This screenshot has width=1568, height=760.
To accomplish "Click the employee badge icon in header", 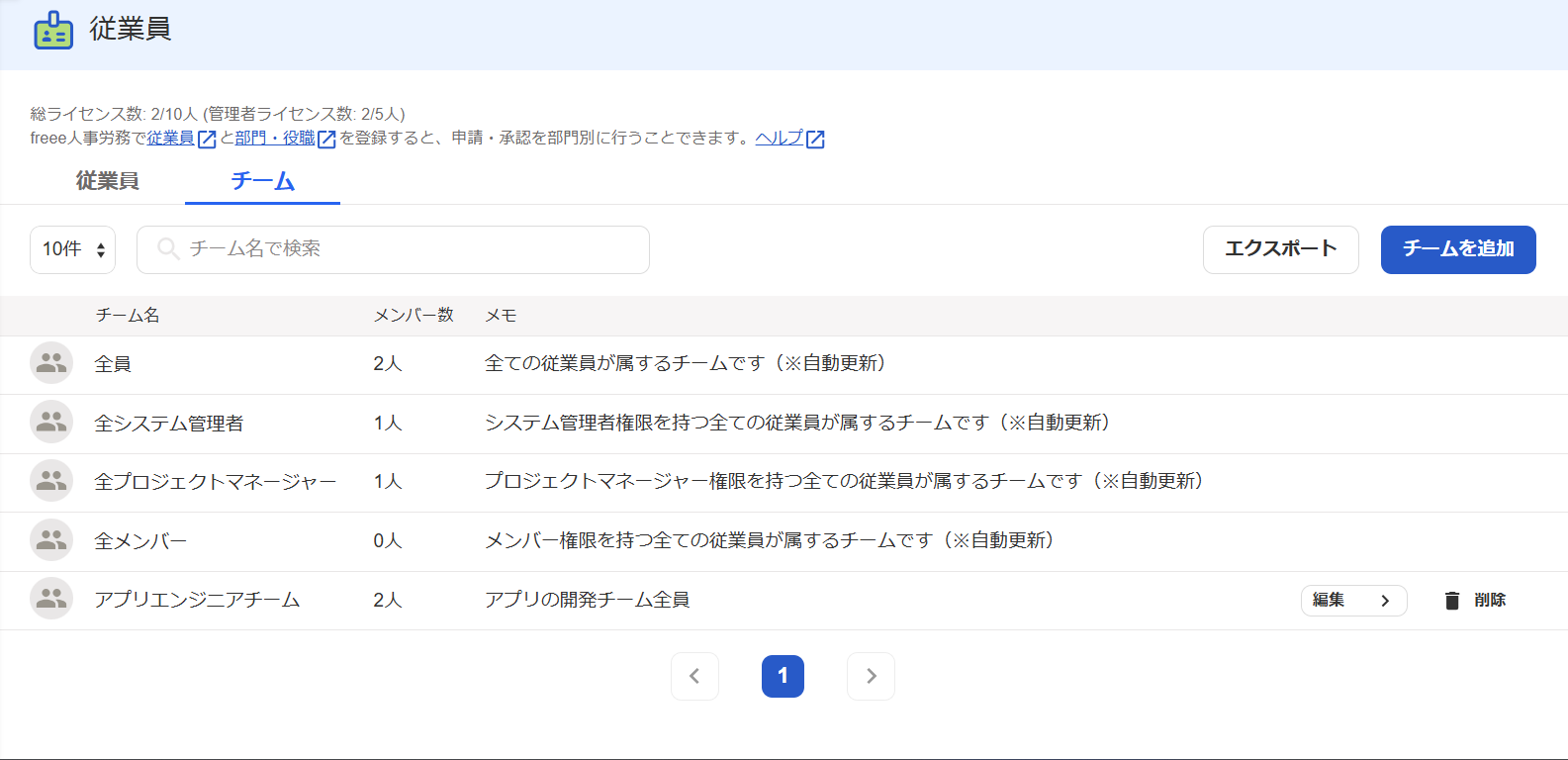I will [52, 31].
